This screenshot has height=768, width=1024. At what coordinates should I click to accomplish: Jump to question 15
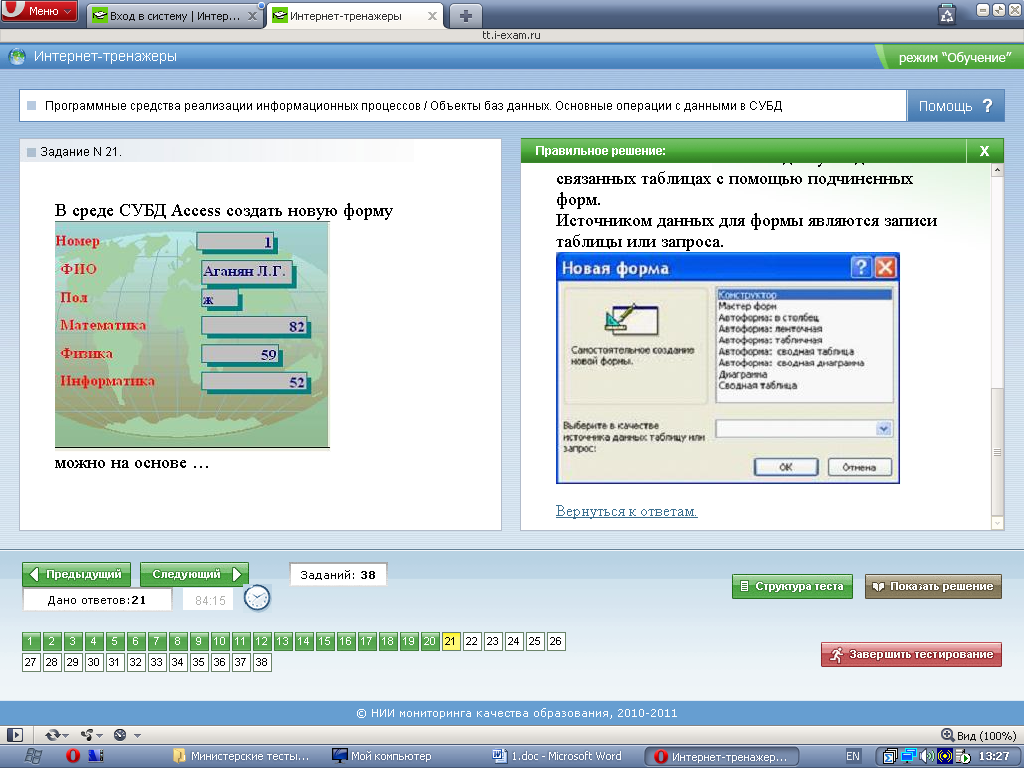[325, 641]
